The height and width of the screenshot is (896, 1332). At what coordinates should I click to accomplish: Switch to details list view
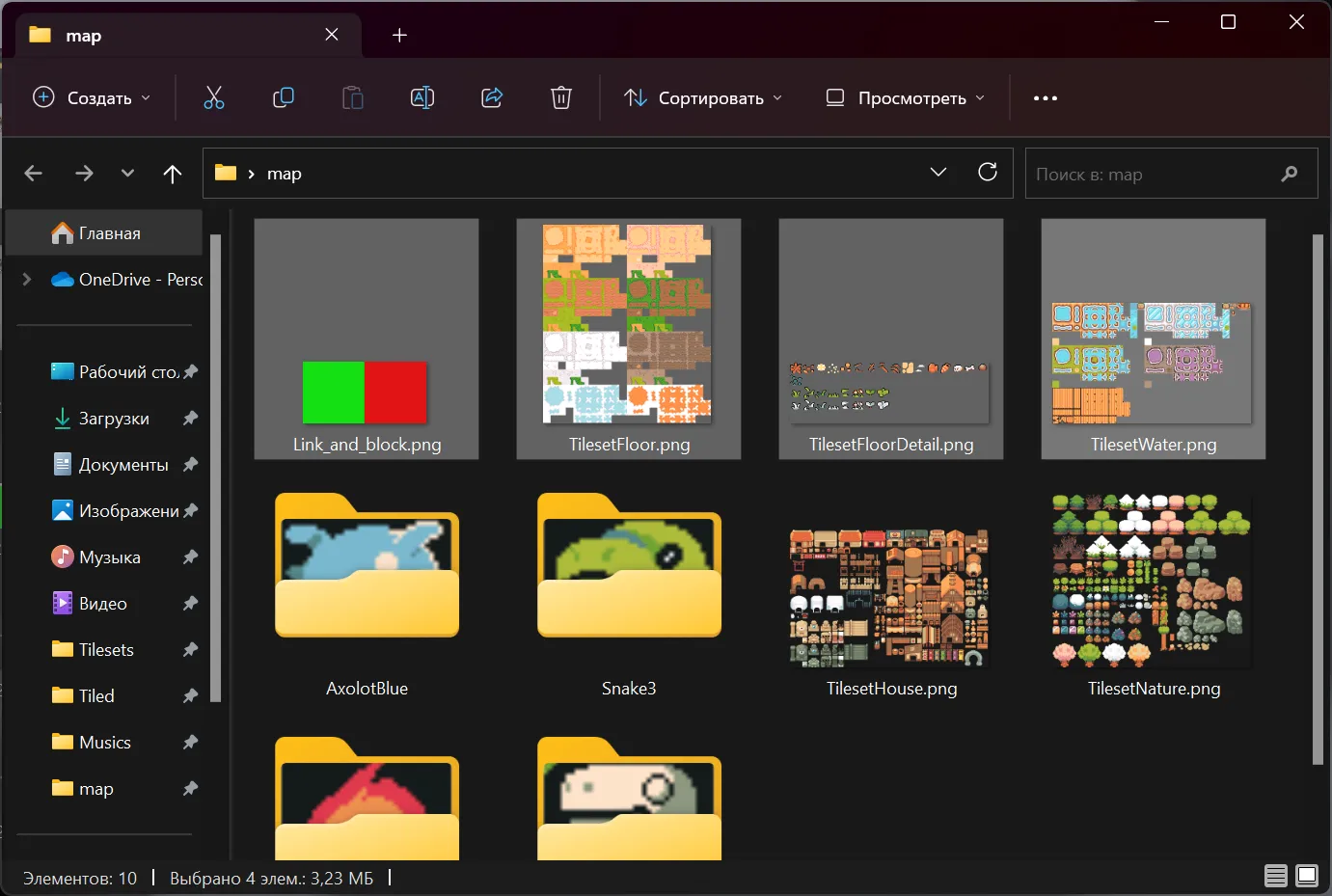1276,876
